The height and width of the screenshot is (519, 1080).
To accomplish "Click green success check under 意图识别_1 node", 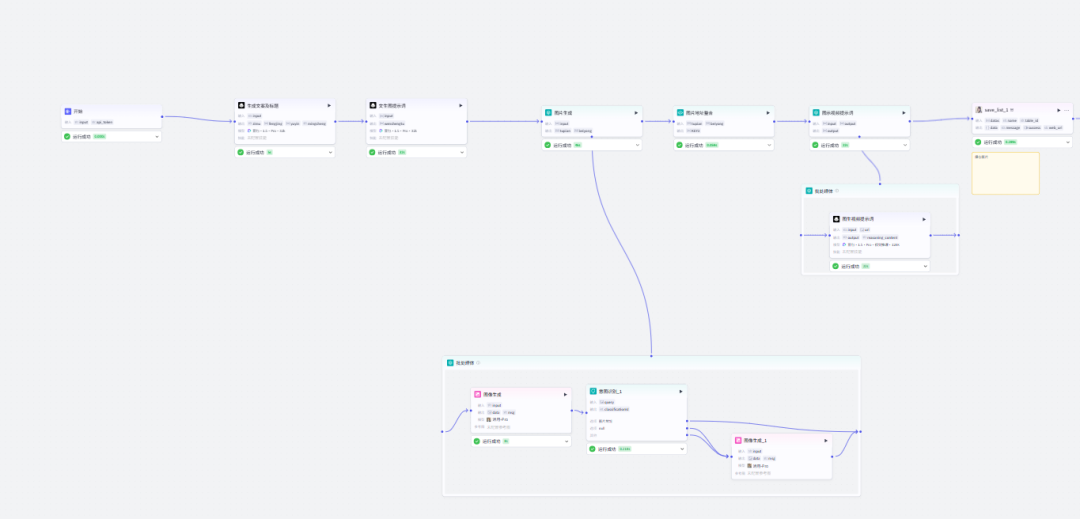I will coord(592,449).
